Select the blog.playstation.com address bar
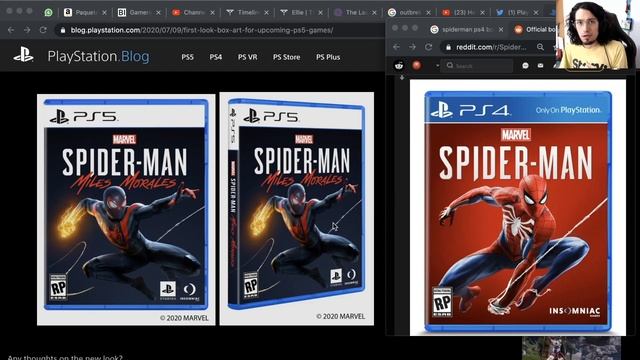 coord(220,30)
